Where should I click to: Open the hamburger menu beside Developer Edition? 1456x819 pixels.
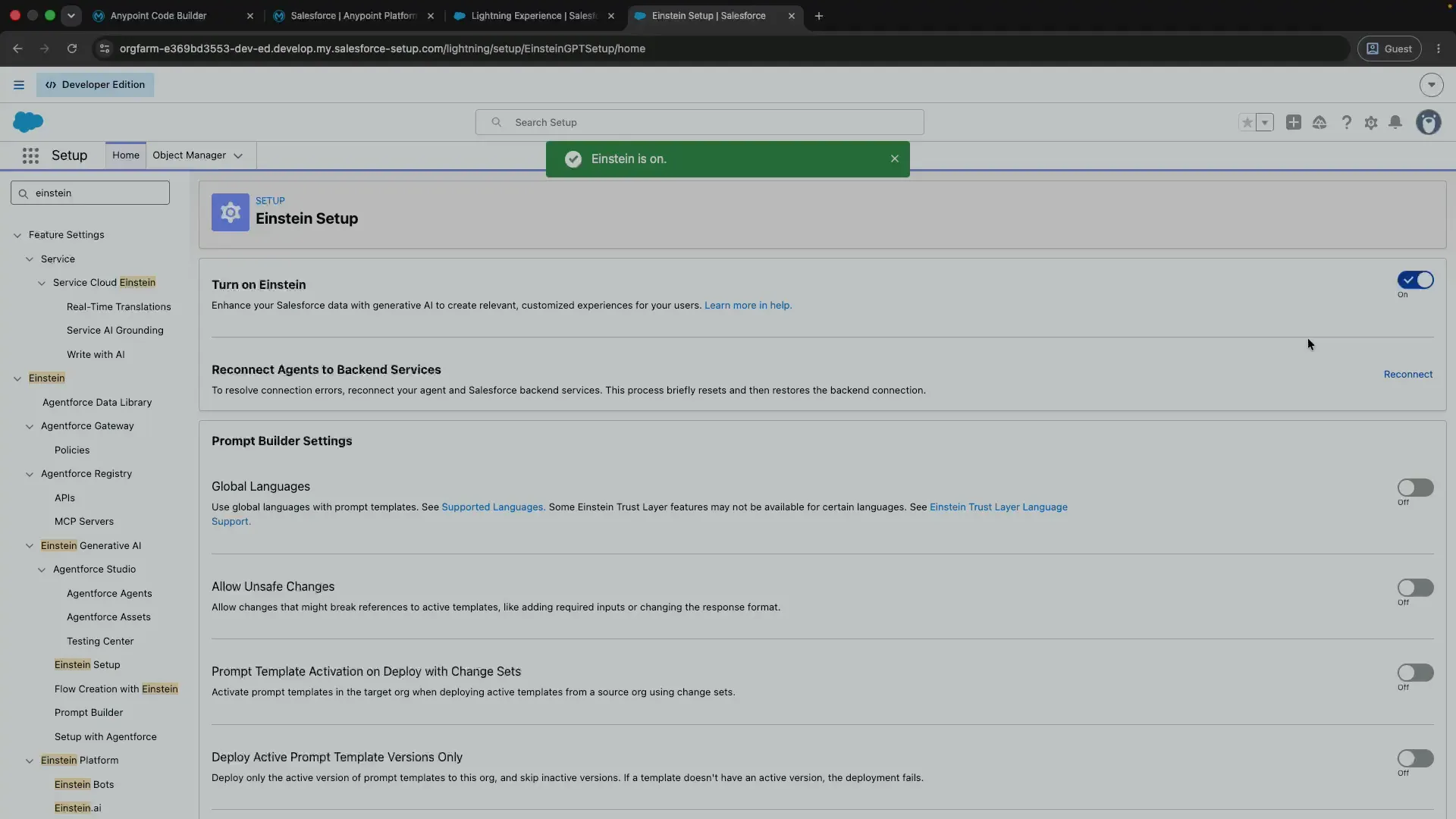click(x=19, y=85)
